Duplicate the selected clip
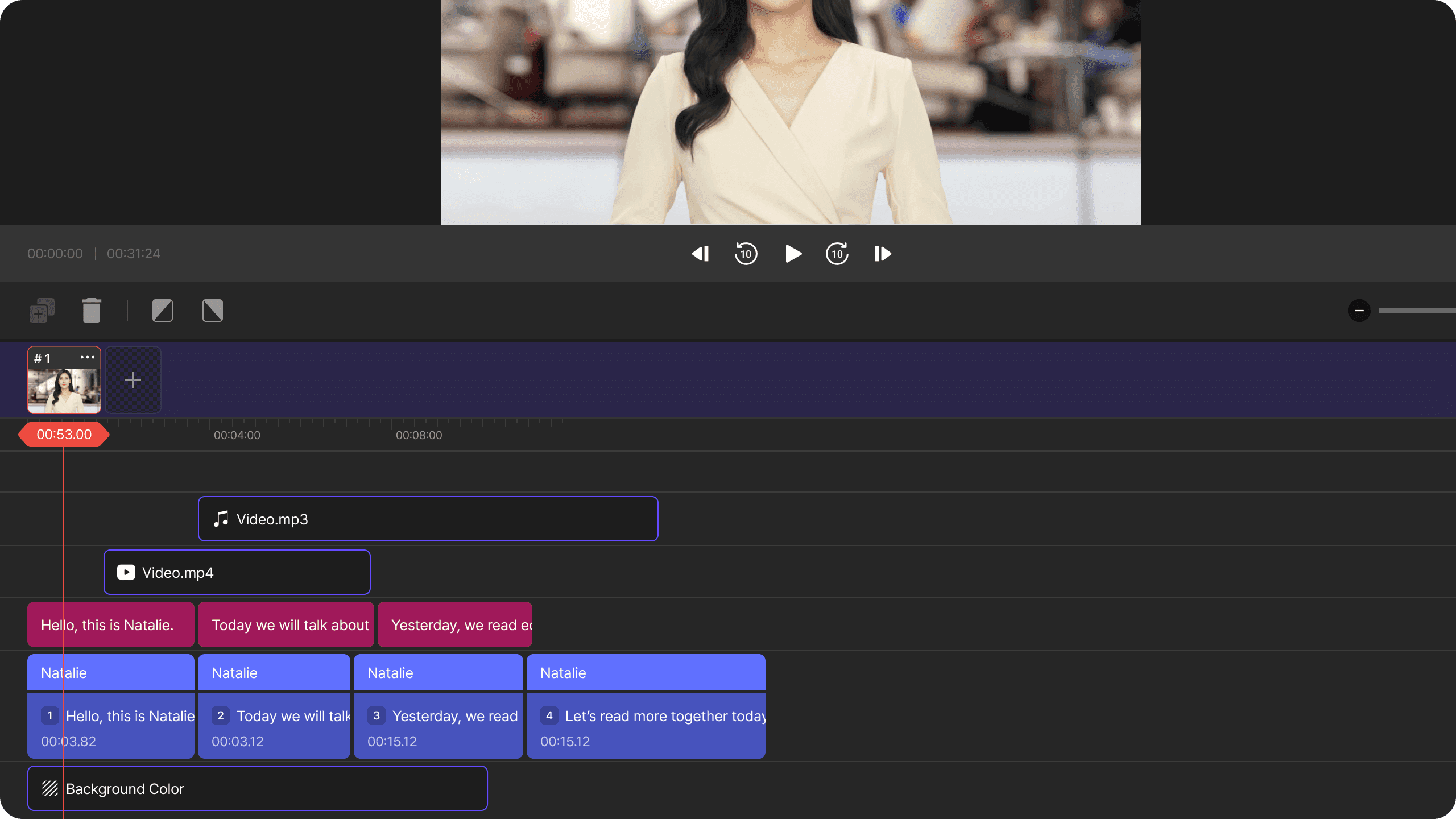This screenshot has width=1456, height=819. [x=41, y=311]
